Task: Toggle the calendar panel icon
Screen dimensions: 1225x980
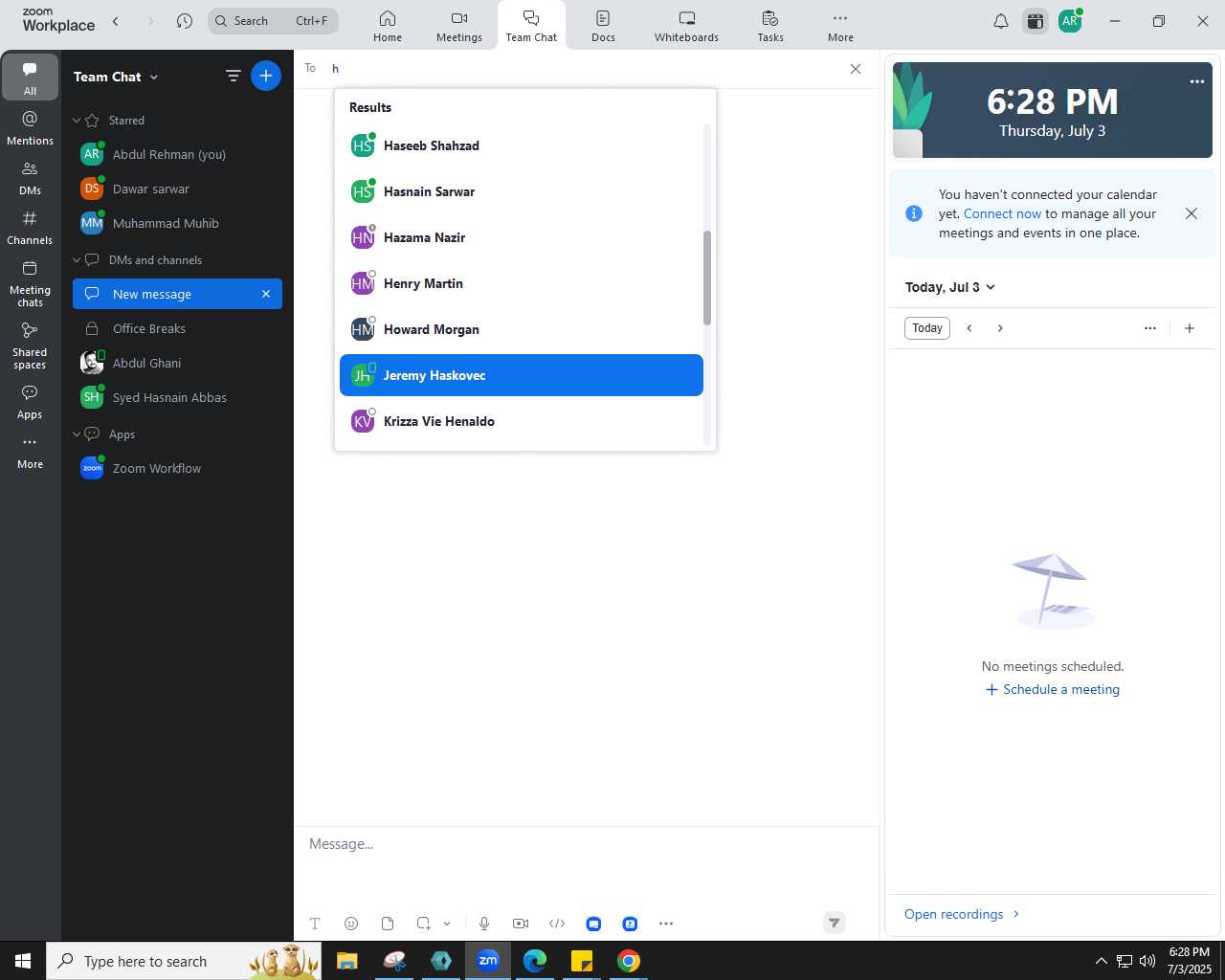Action: [1036, 21]
